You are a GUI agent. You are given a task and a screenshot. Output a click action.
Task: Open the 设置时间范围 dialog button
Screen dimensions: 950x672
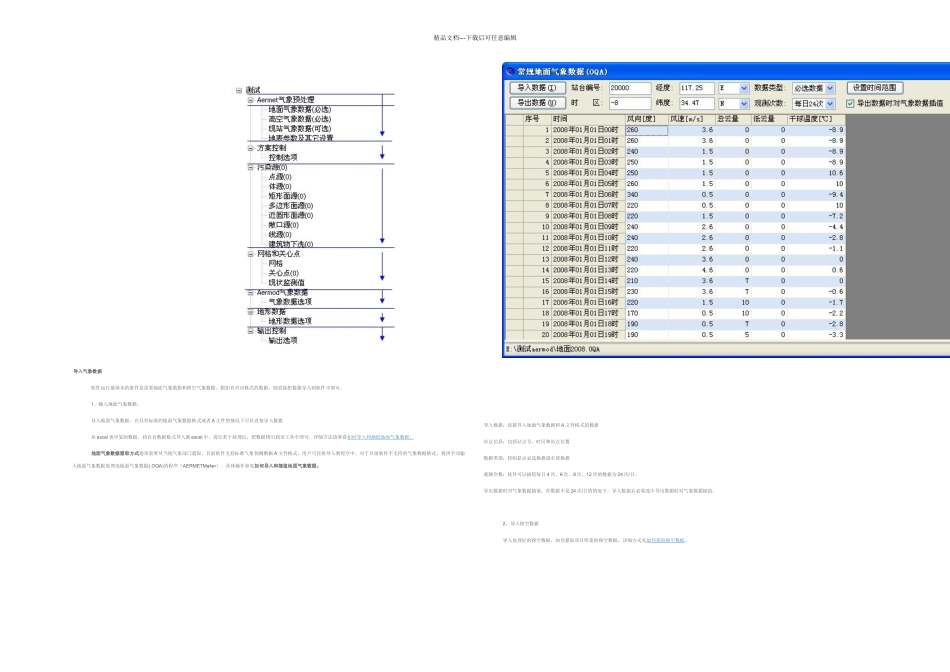pyautogui.click(x=875, y=88)
